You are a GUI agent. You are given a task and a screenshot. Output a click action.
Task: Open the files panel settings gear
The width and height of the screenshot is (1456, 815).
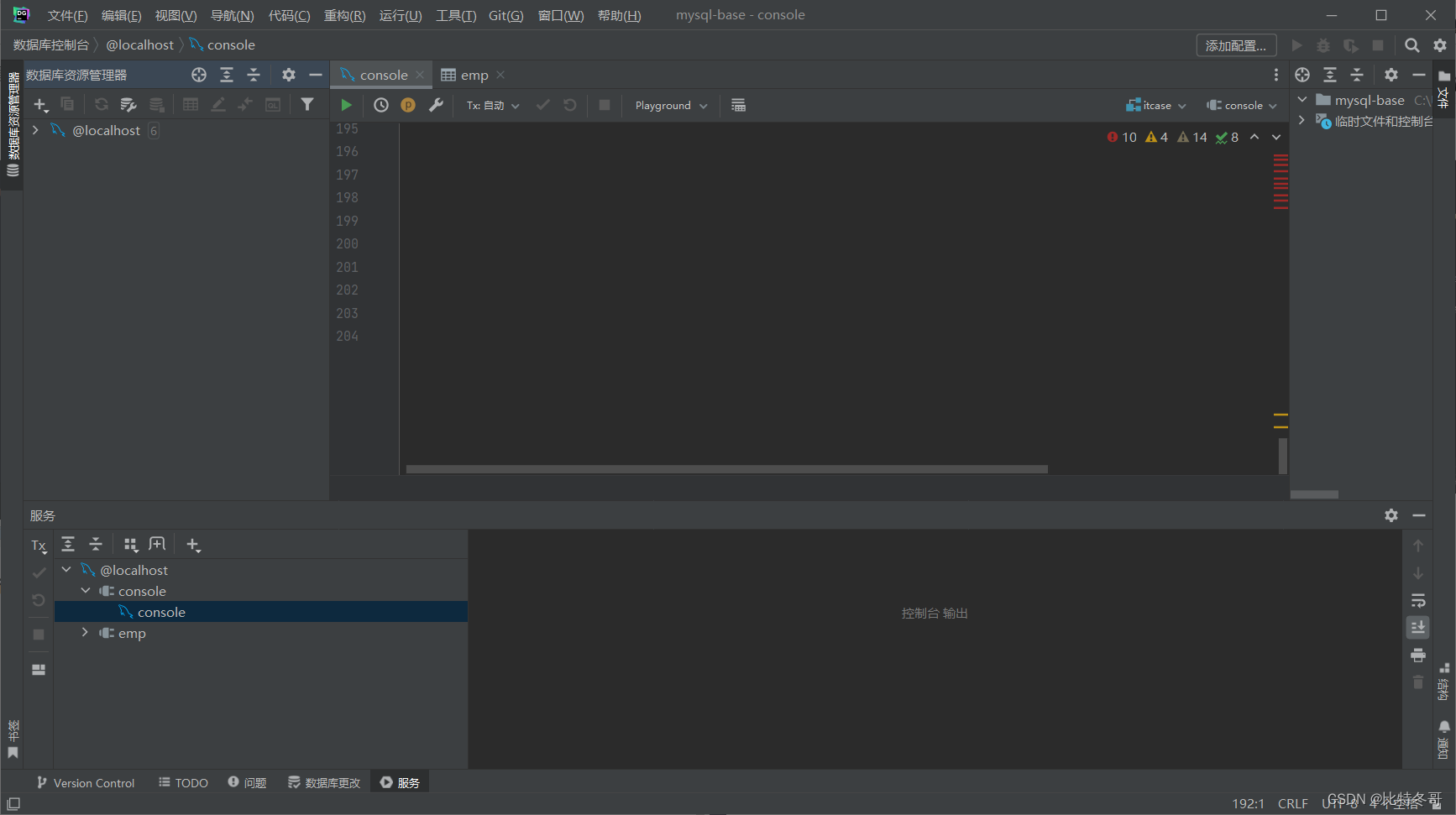click(1391, 75)
